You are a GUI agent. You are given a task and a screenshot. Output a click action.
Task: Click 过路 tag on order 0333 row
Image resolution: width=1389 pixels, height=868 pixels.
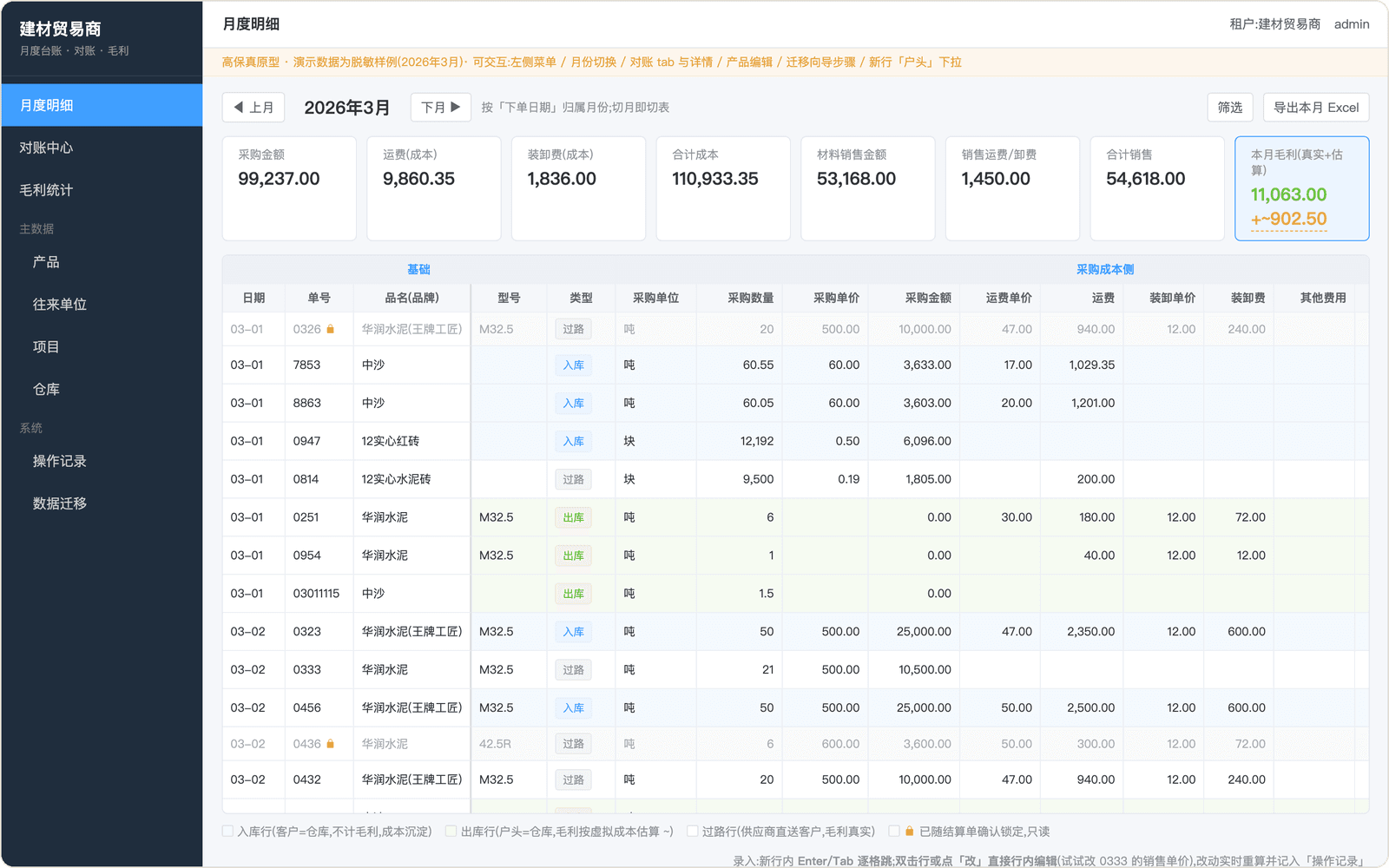tap(573, 670)
